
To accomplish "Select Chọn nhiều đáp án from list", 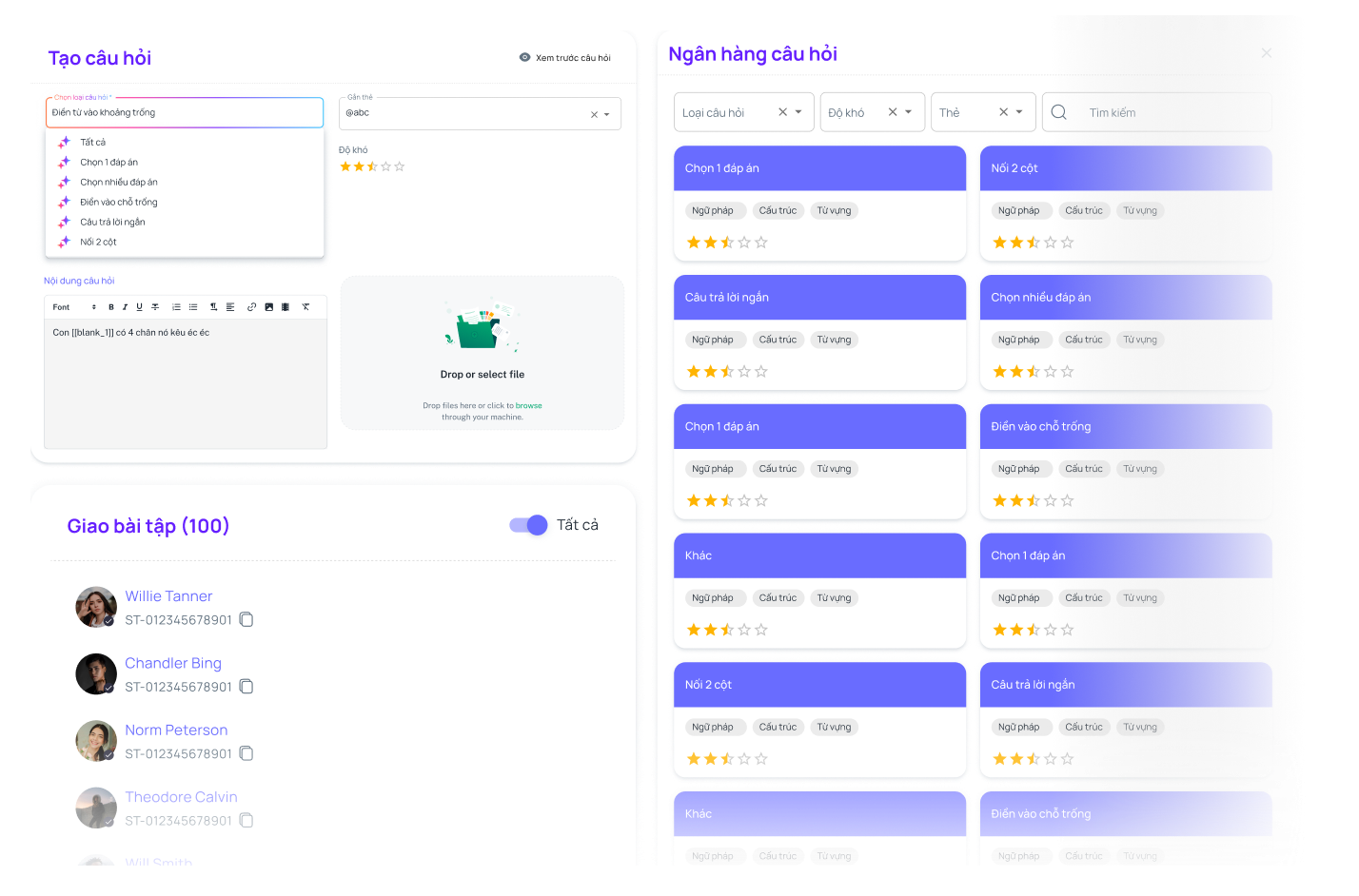I will pyautogui.click(x=119, y=182).
